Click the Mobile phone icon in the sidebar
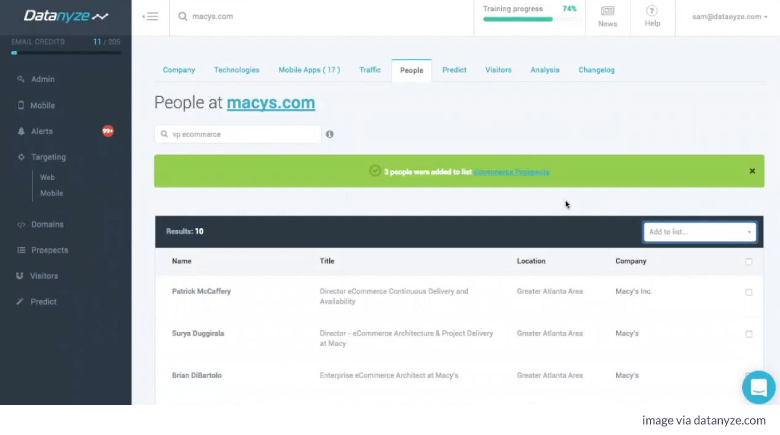780x435 pixels. (21, 105)
